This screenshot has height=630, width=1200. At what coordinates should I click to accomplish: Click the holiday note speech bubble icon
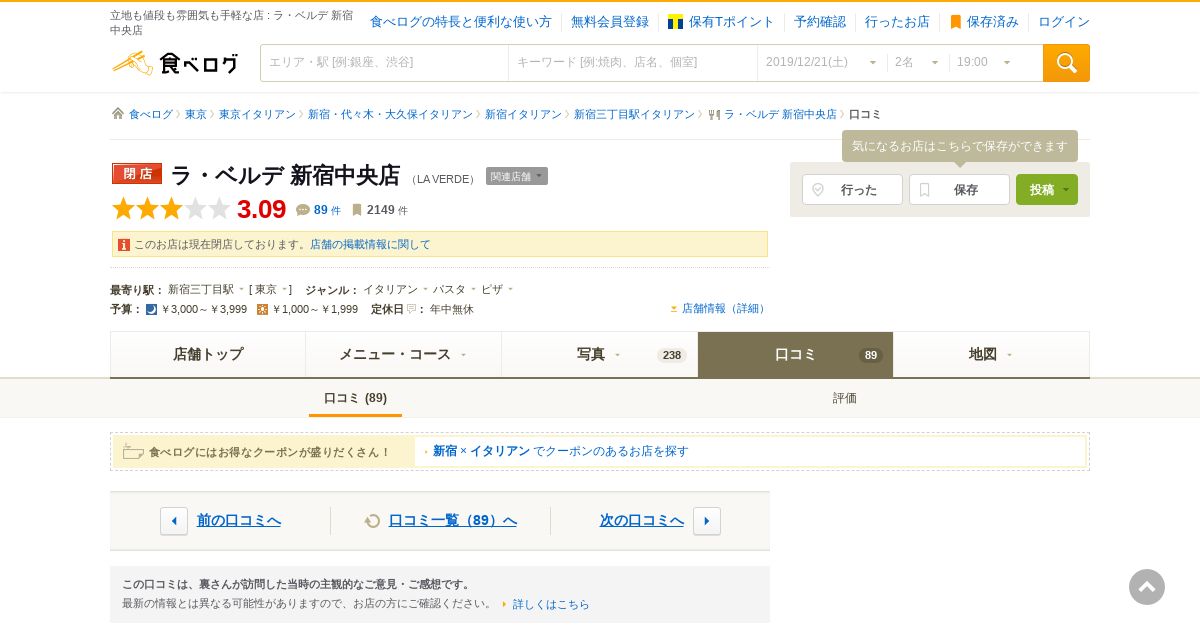pos(411,309)
